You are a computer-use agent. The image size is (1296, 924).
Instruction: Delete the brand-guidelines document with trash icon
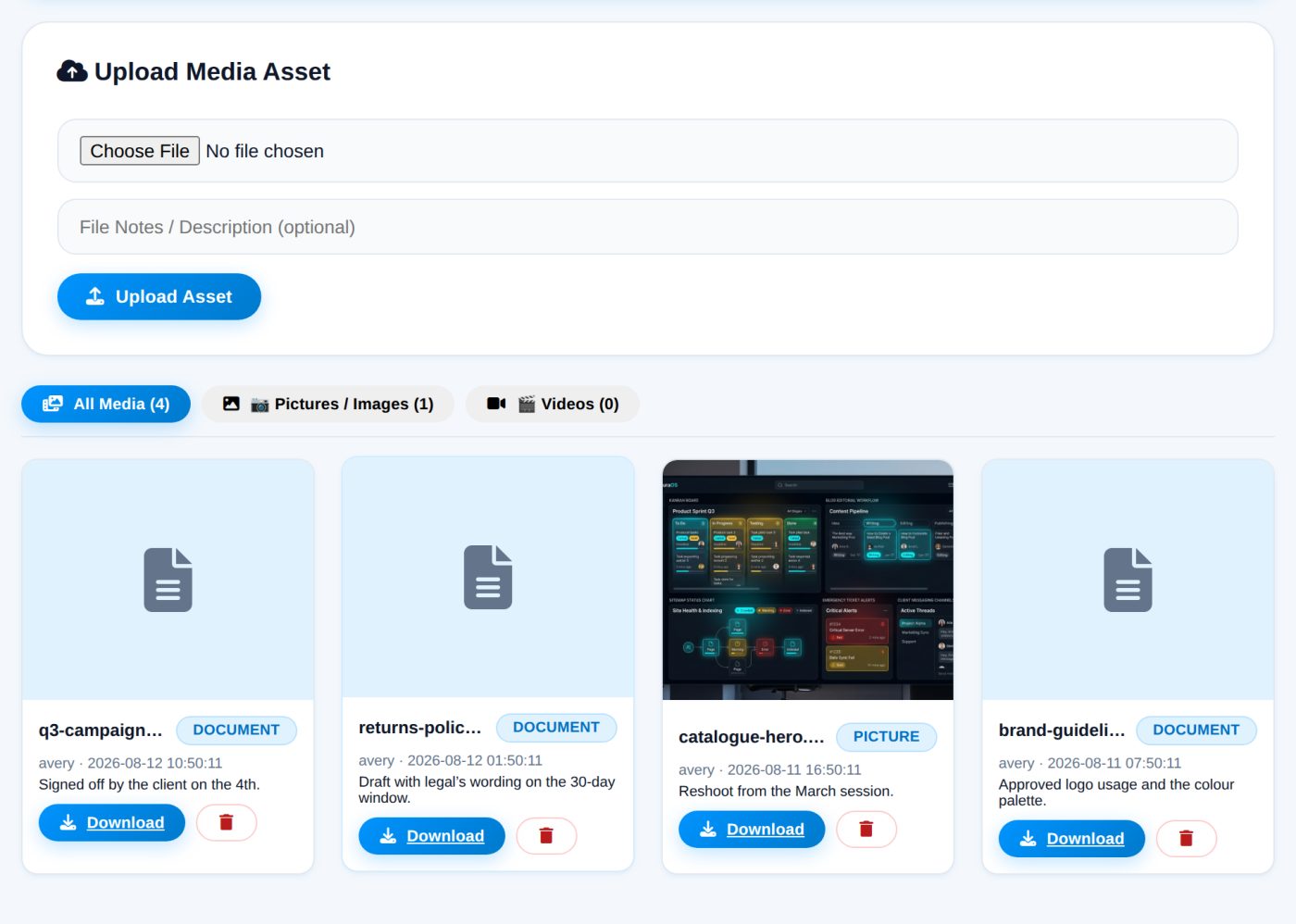pos(1186,838)
